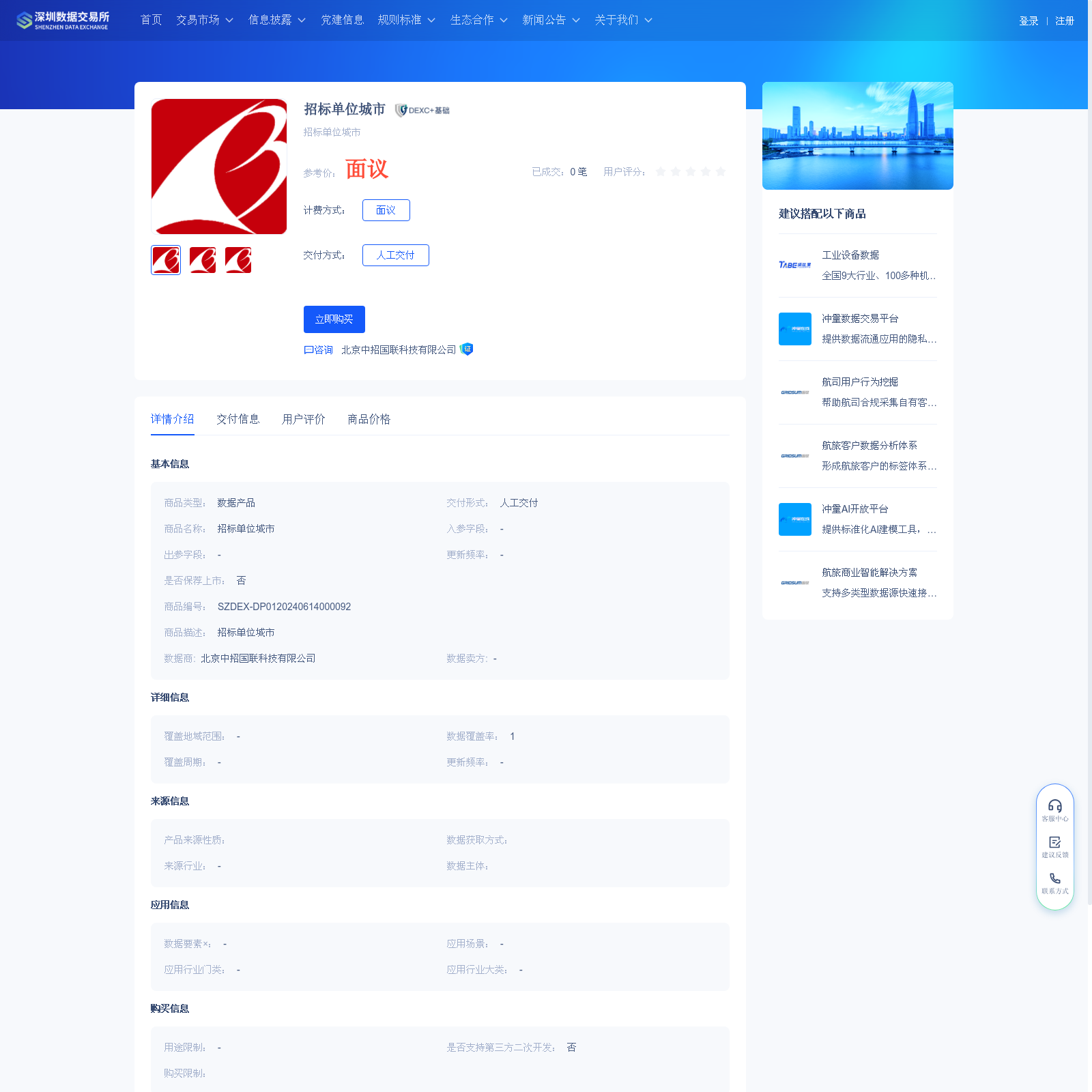Image resolution: width=1092 pixels, height=1092 pixels.
Task: Click the 购买信息 section heading
Action: 170,1009
